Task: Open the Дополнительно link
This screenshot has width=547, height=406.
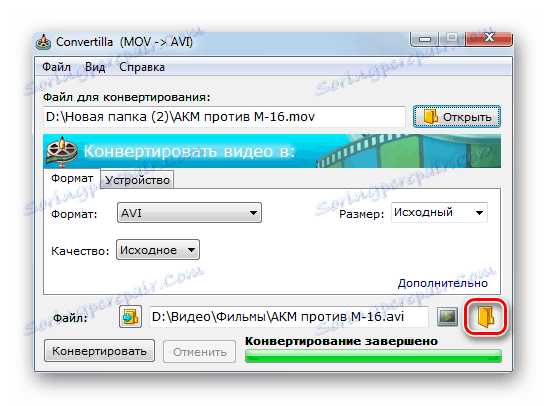Action: click(x=443, y=283)
